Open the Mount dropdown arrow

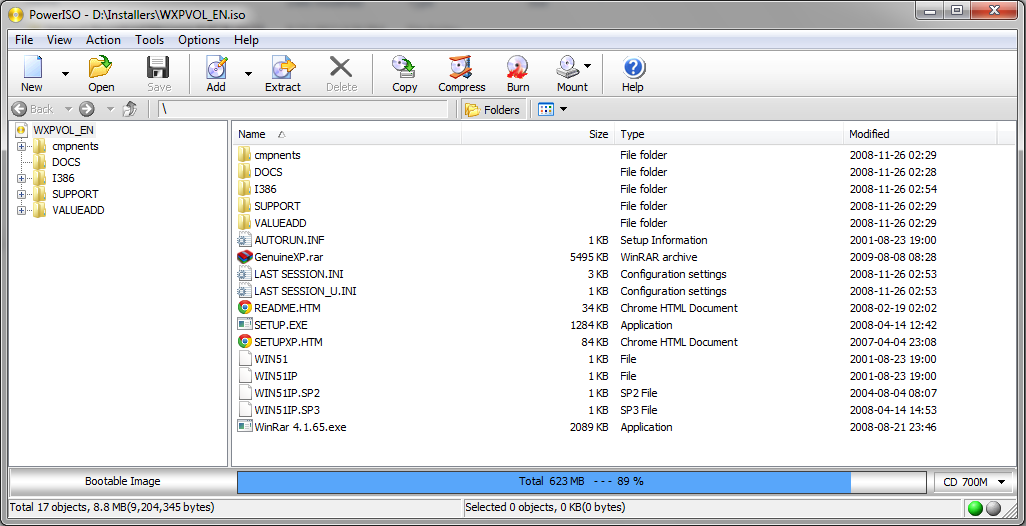(x=588, y=65)
